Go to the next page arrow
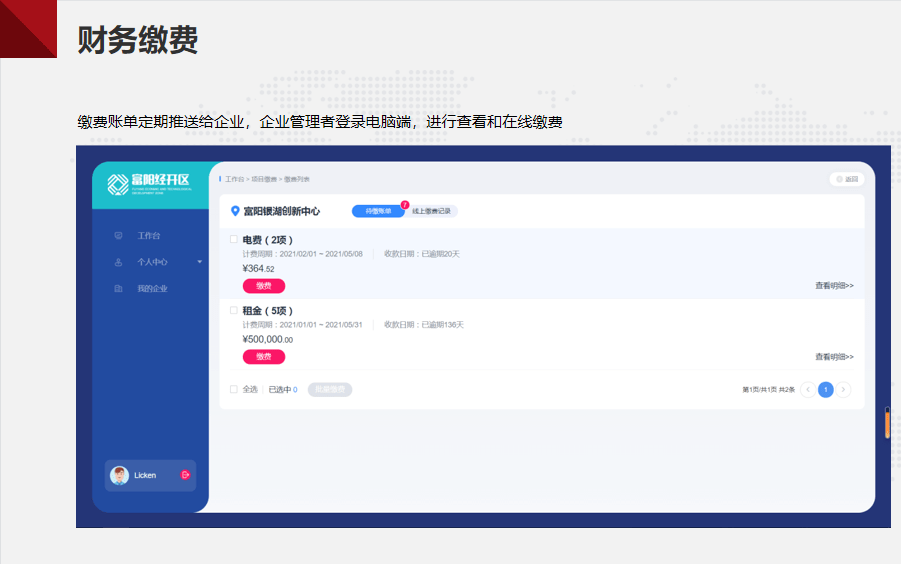 (844, 390)
